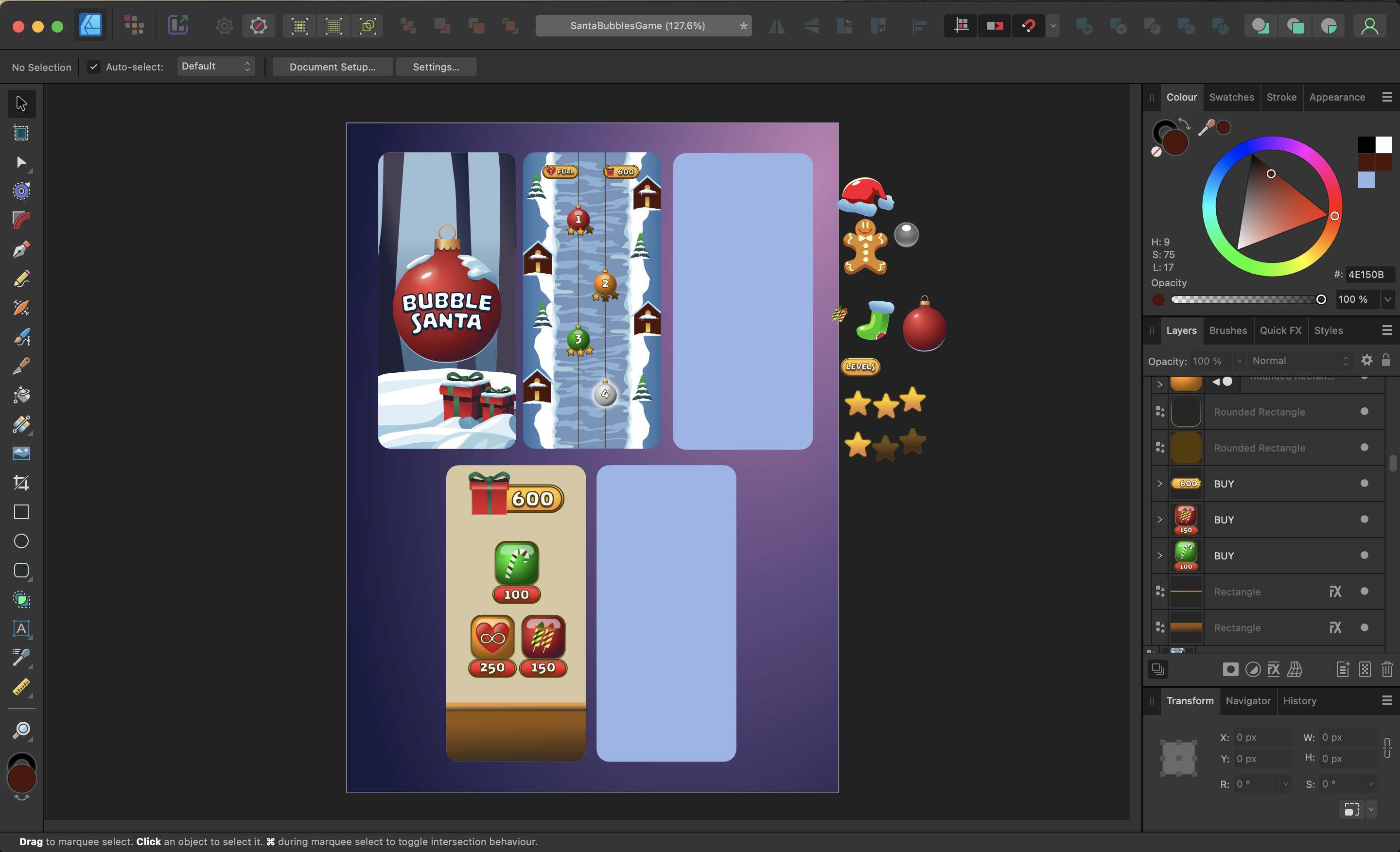This screenshot has width=1400, height=852.
Task: Hide the BUY 600 layer
Action: pyautogui.click(x=1365, y=484)
